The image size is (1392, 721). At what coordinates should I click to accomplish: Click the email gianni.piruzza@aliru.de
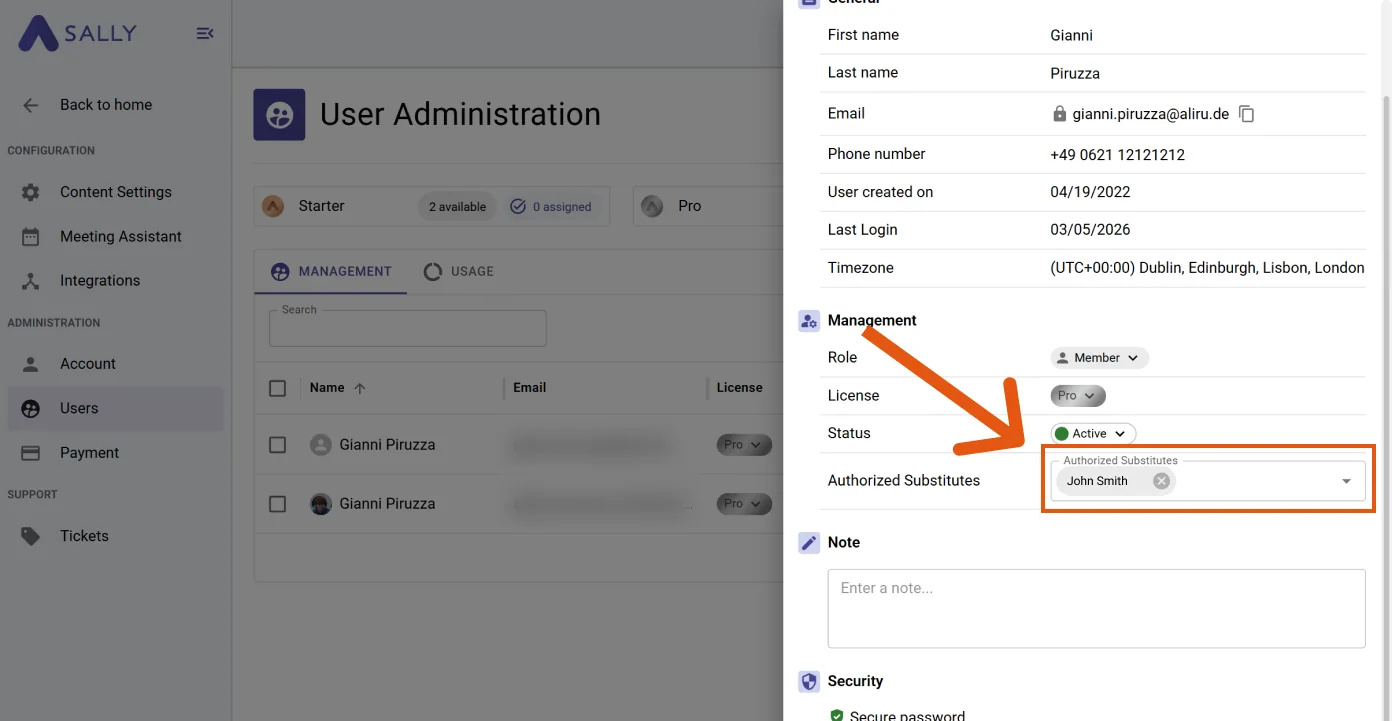click(1151, 114)
